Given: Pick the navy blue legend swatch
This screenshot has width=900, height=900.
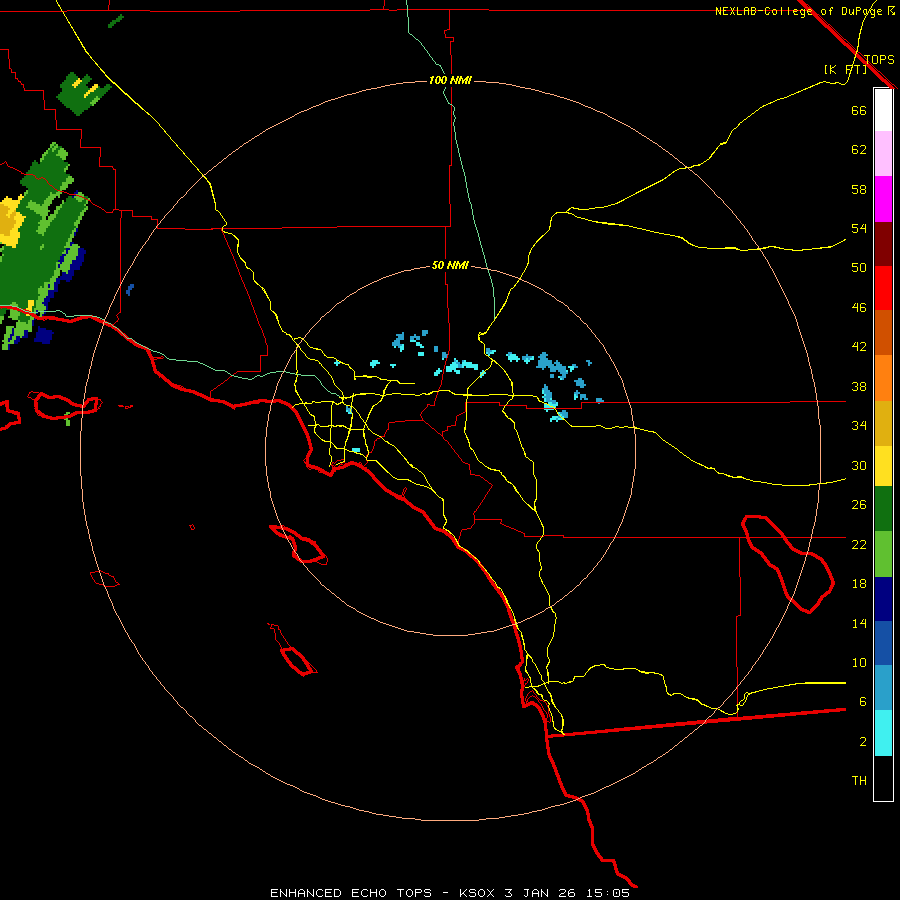Looking at the screenshot, I should pos(883,599).
